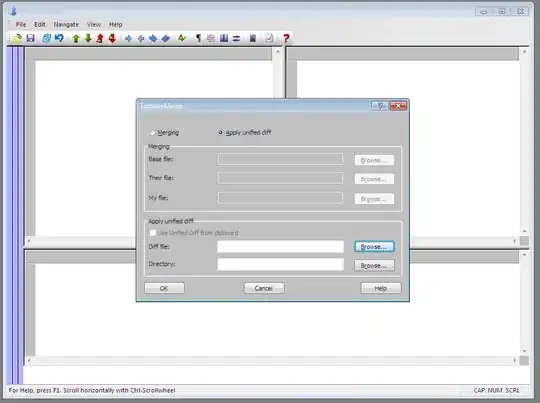Check Use Unified Diff from clipboard
This screenshot has width=540, height=403.
pos(153,233)
